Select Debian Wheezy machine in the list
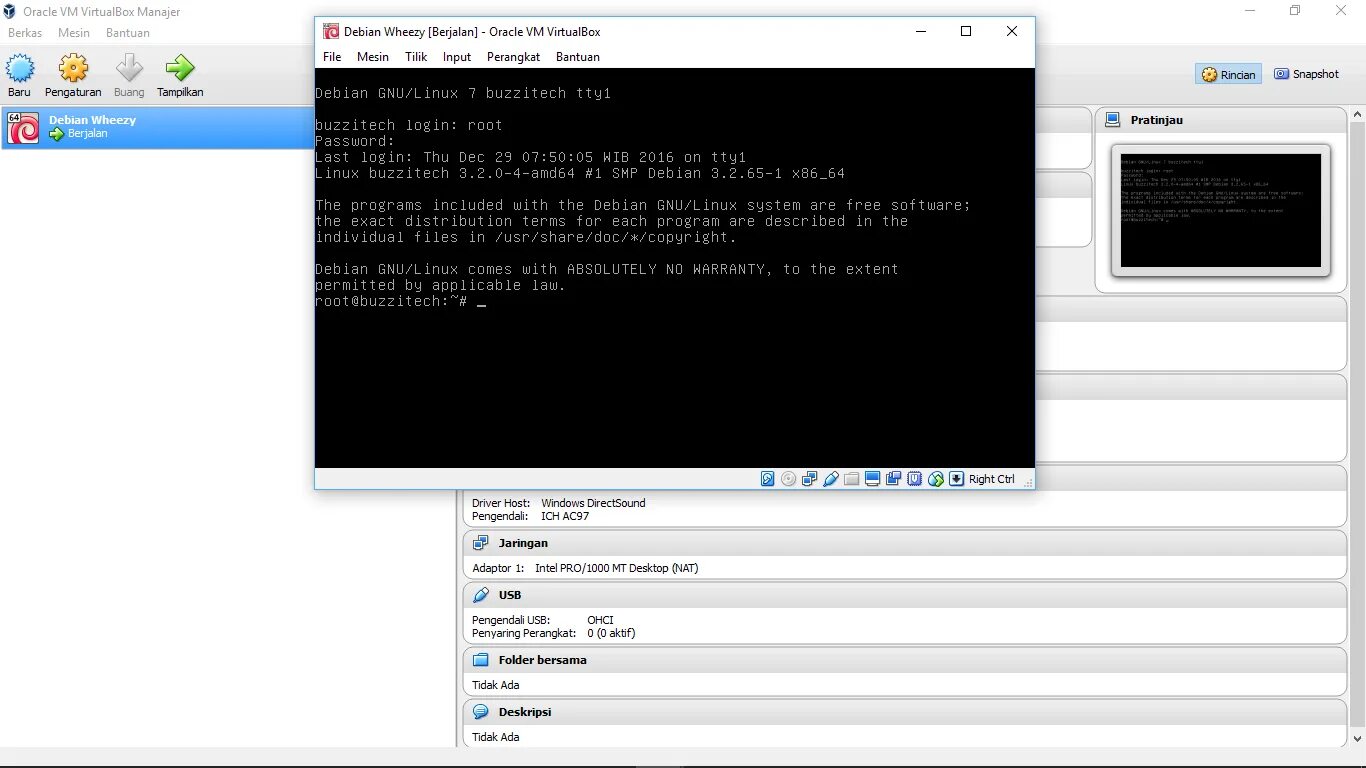This screenshot has height=768, width=1366. point(158,128)
